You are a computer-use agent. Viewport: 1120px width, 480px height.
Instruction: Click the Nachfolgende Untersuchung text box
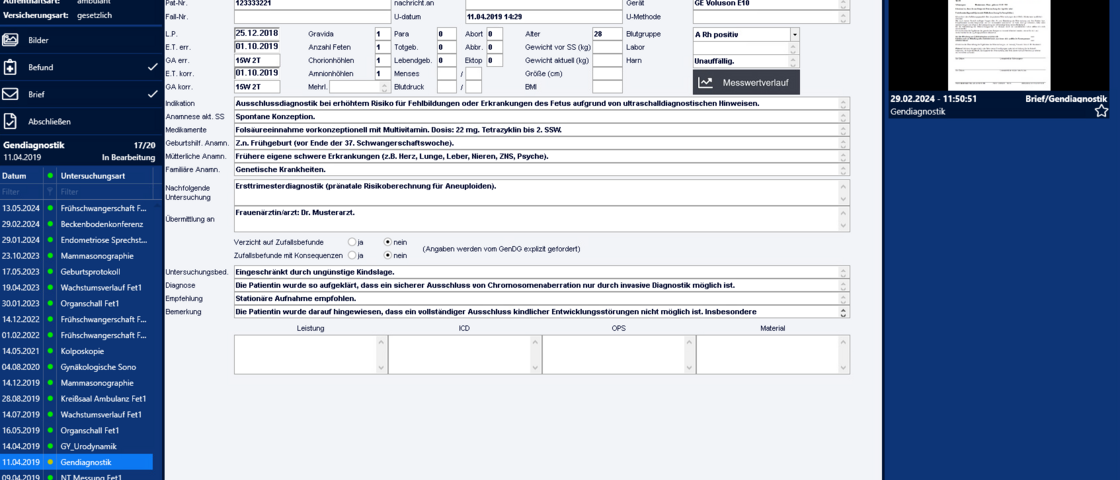click(x=541, y=192)
